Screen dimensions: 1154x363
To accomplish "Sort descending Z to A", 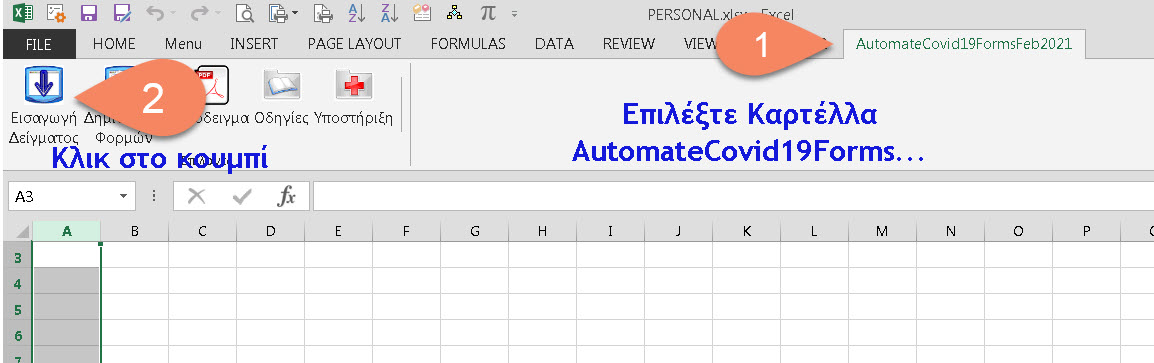I will point(390,13).
